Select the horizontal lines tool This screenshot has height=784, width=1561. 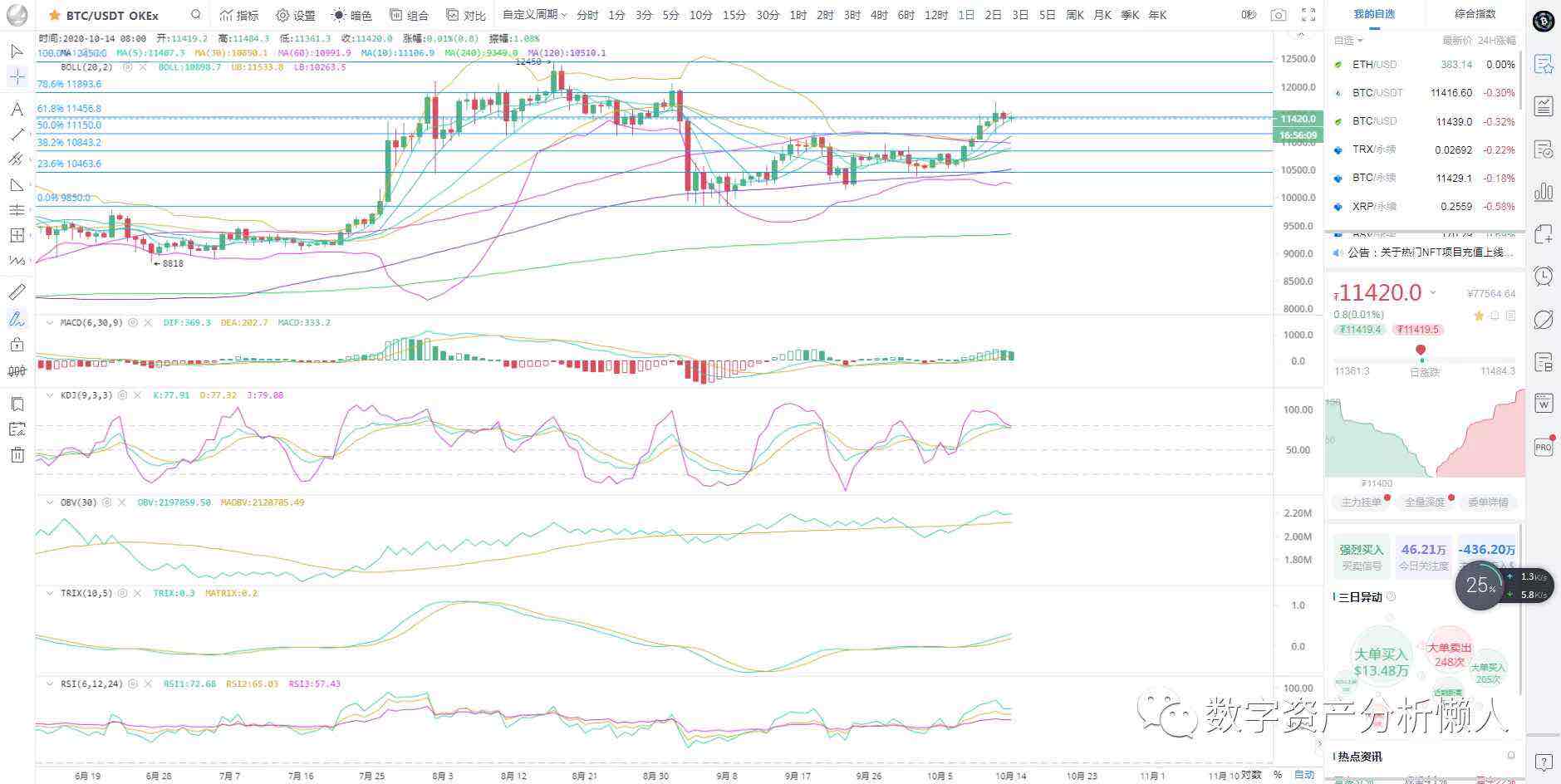coord(17,210)
